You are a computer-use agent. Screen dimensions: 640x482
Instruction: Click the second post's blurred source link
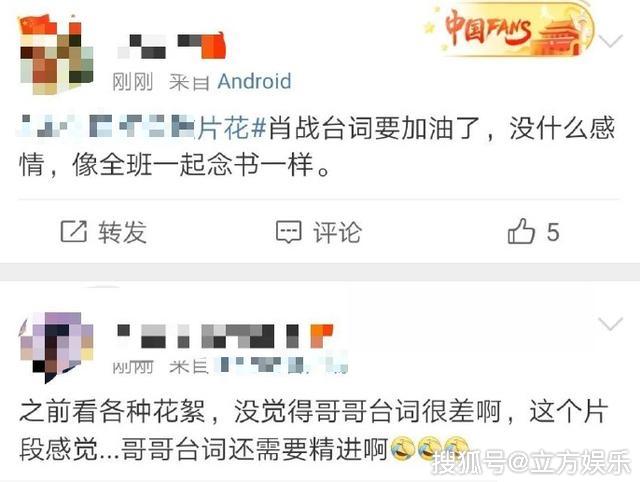click(283, 364)
